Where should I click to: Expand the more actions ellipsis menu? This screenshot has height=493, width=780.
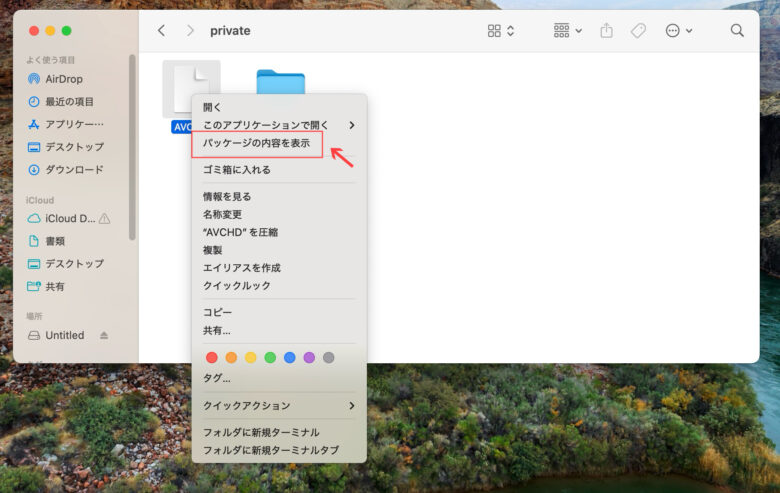(679, 31)
